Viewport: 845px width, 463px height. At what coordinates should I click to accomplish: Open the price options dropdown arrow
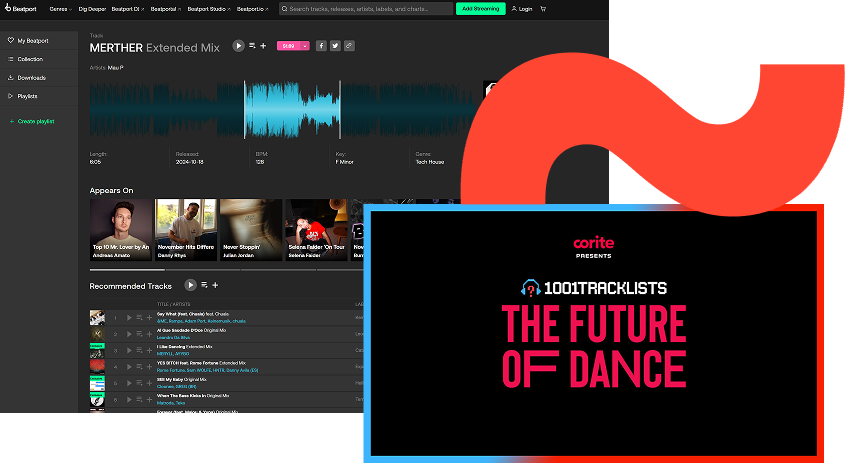pos(305,46)
